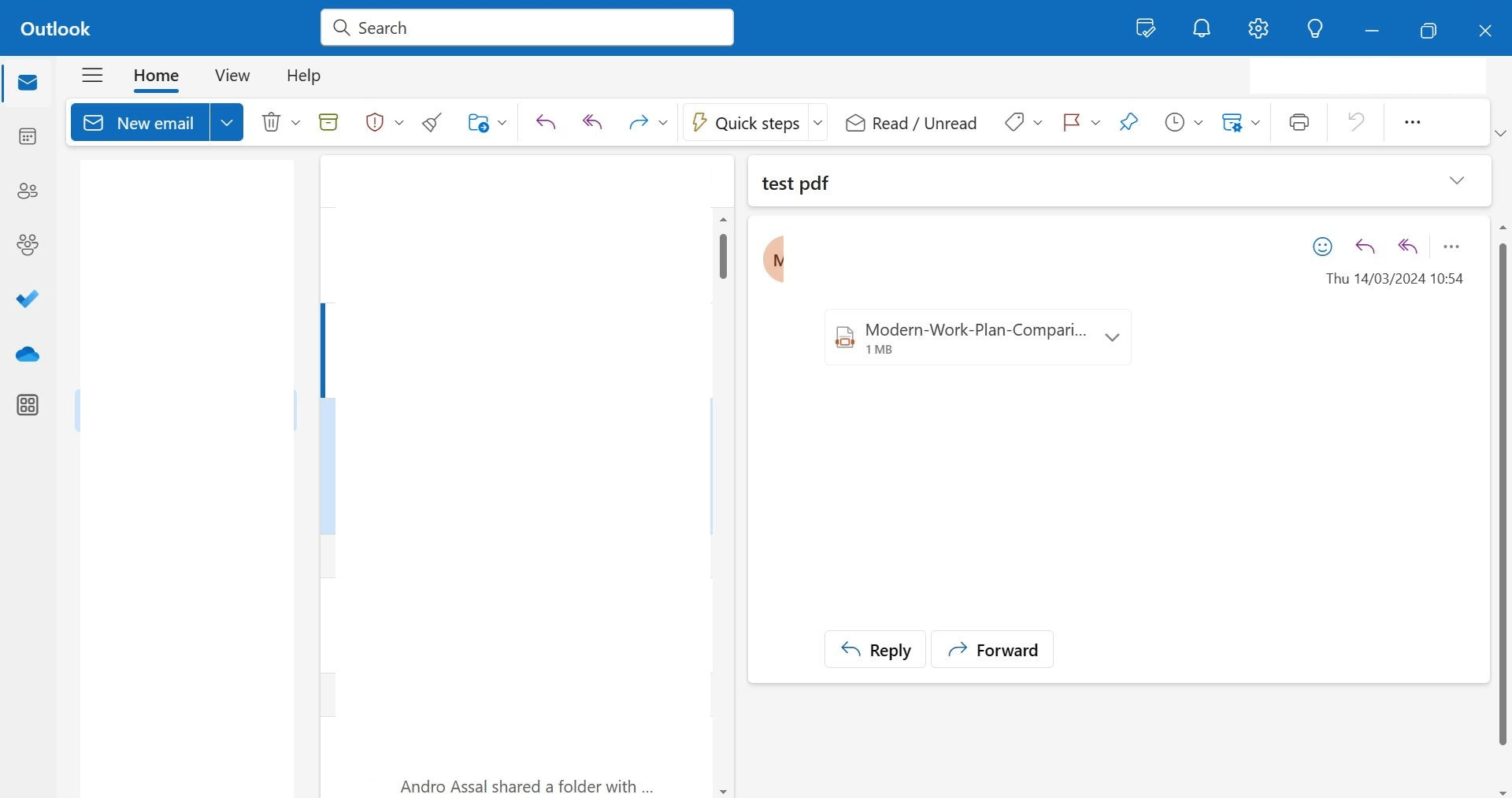Screen dimensions: 1512x798
Task: Print the test pdf email
Action: (x=1298, y=122)
